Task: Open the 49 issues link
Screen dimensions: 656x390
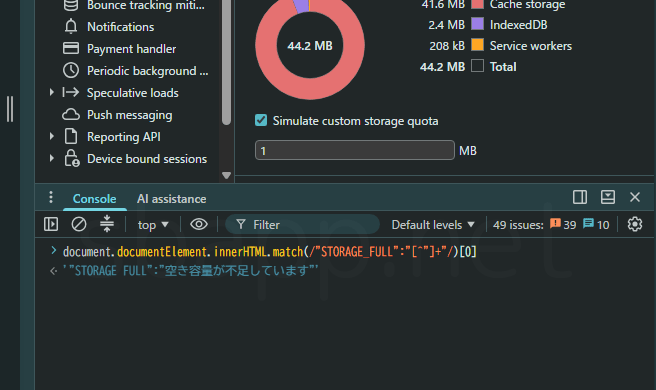Action: (518, 225)
